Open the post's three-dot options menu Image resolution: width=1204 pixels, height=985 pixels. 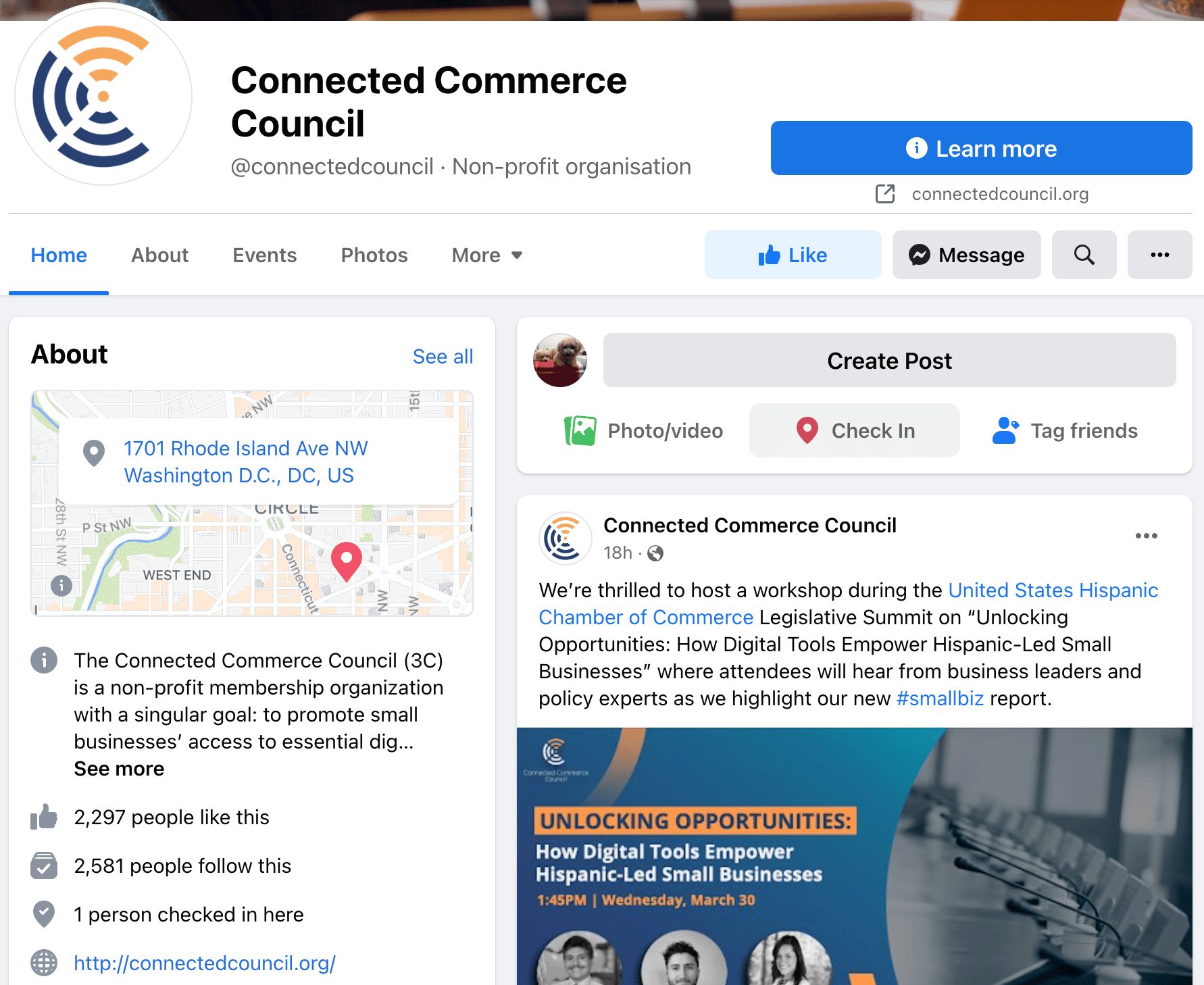click(1146, 536)
